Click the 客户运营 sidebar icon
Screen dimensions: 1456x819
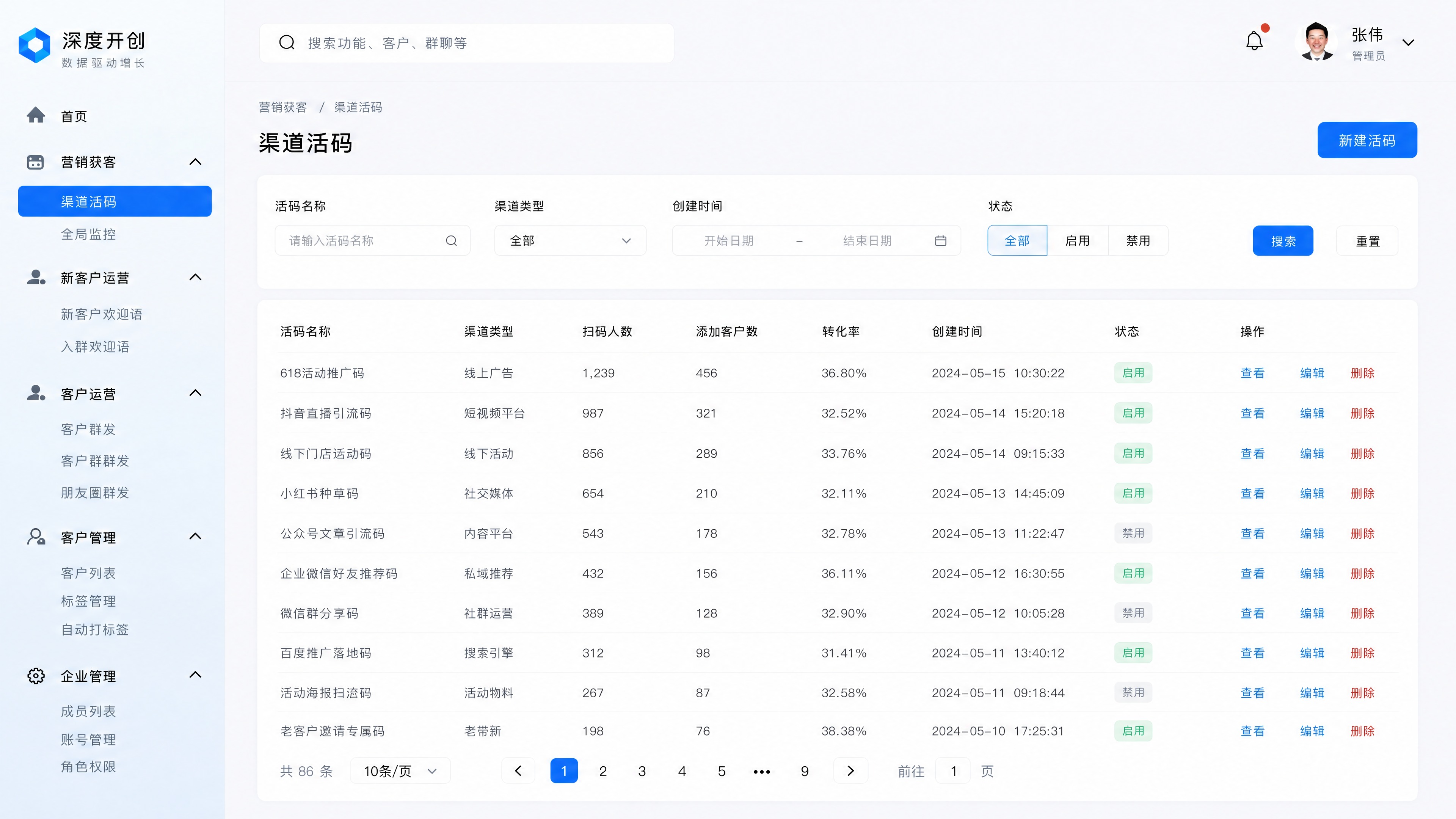(36, 394)
